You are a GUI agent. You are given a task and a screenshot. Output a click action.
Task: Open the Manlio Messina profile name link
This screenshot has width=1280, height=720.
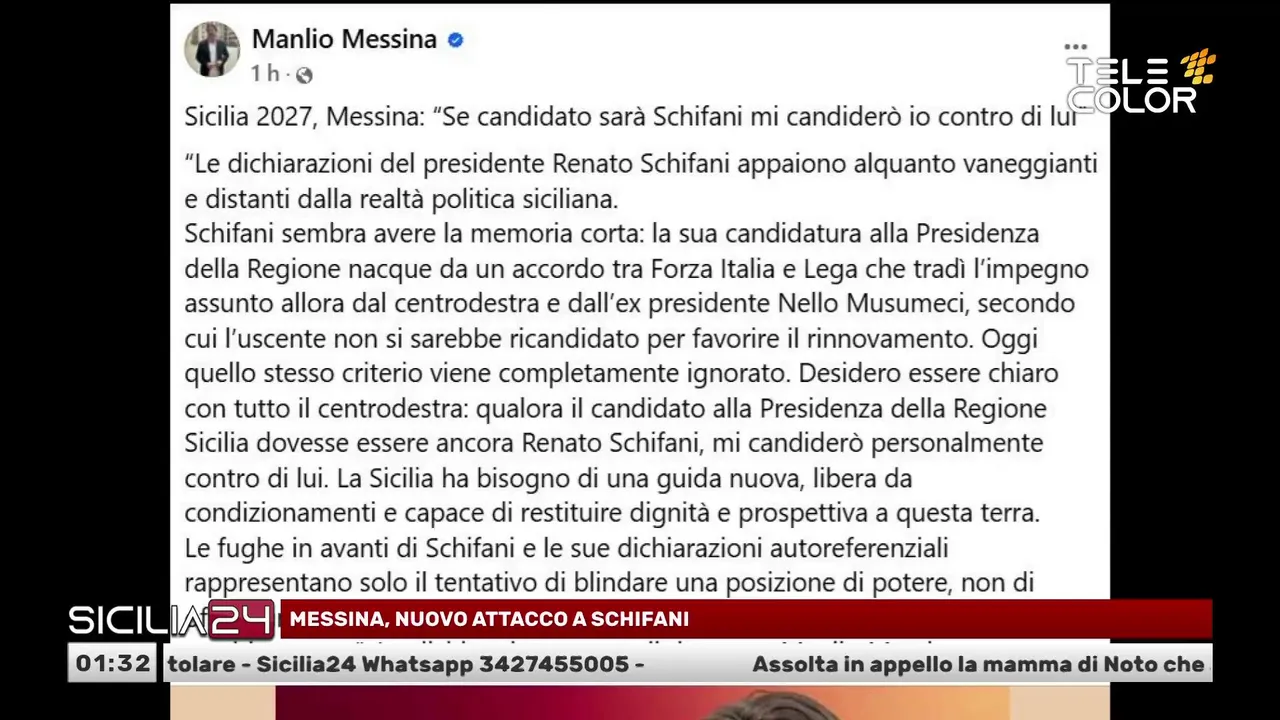point(344,39)
